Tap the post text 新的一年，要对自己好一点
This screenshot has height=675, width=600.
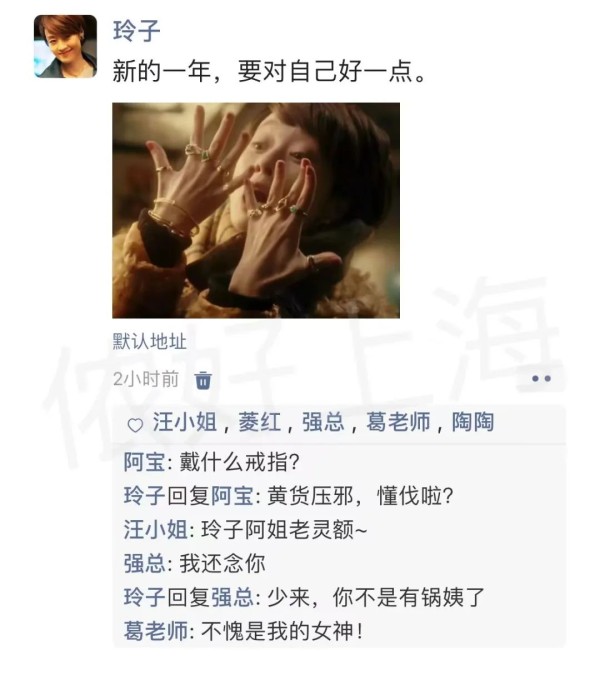(x=269, y=71)
